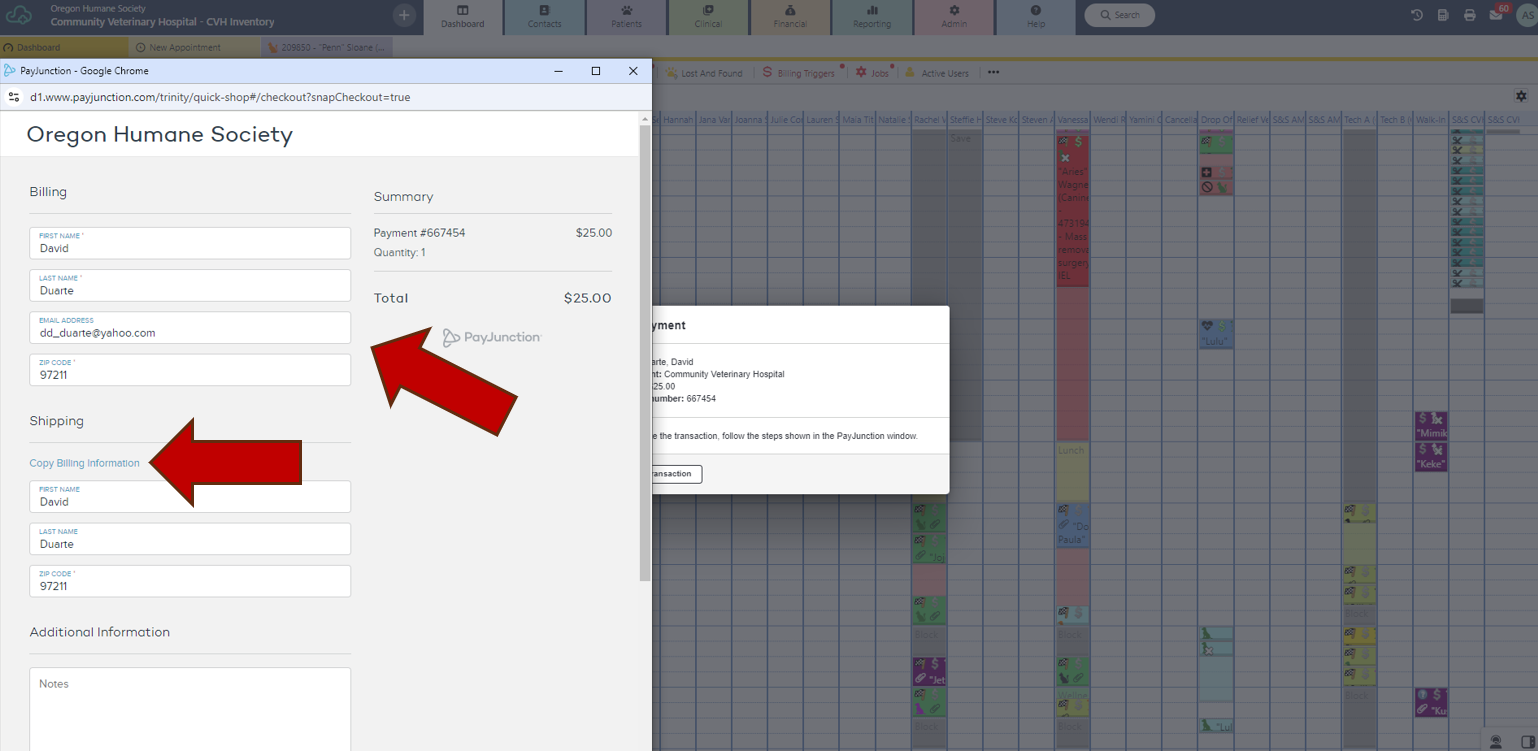
Task: Click the site info icon in address bar
Action: click(x=14, y=97)
